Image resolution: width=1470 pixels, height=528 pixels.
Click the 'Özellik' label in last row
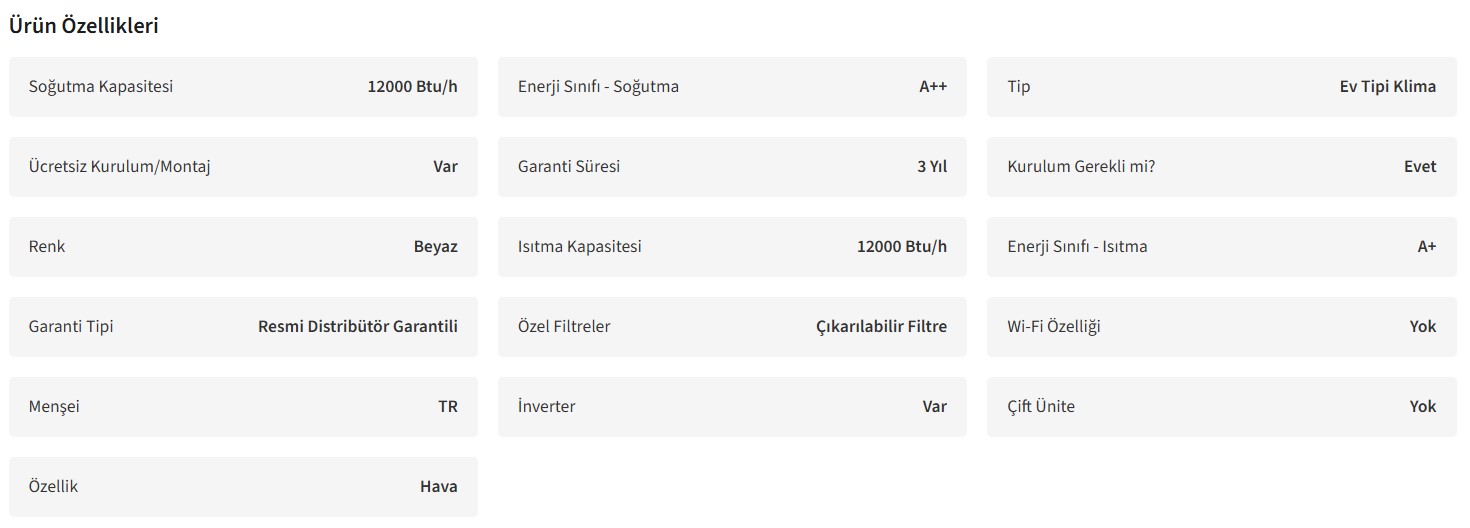pos(53,487)
